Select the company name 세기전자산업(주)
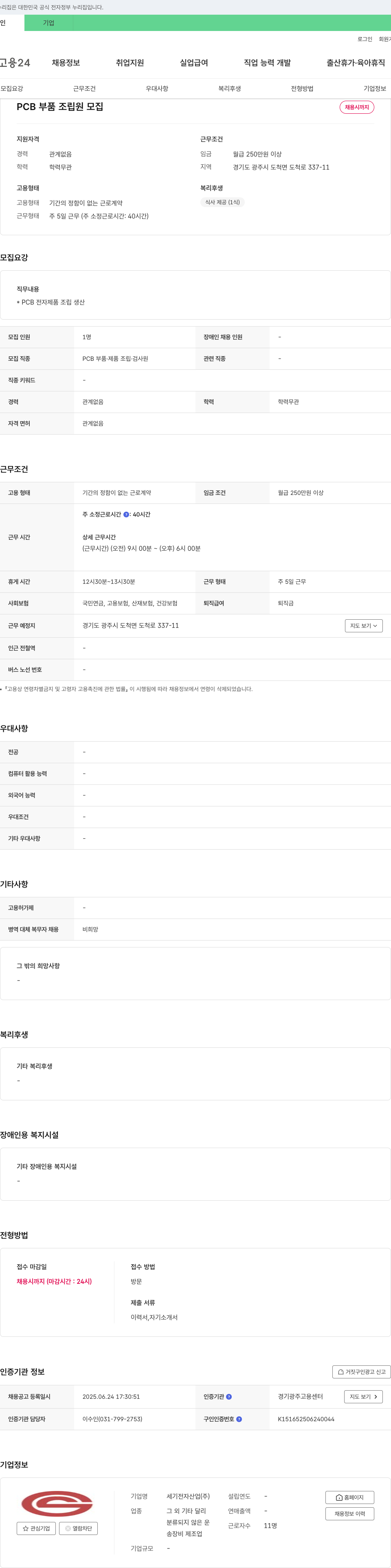 (x=188, y=1496)
